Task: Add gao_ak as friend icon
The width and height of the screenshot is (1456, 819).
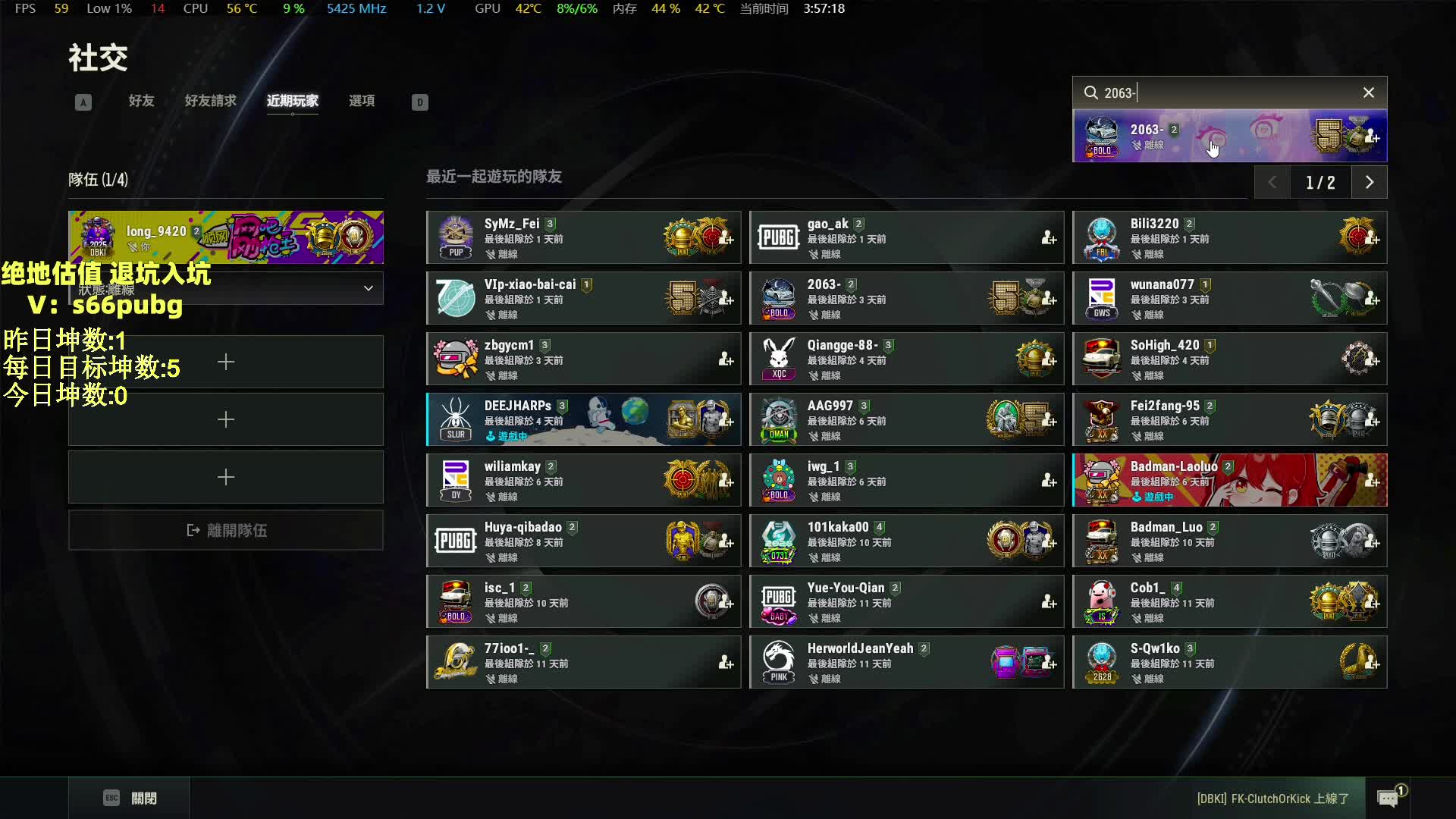Action: pos(1049,238)
